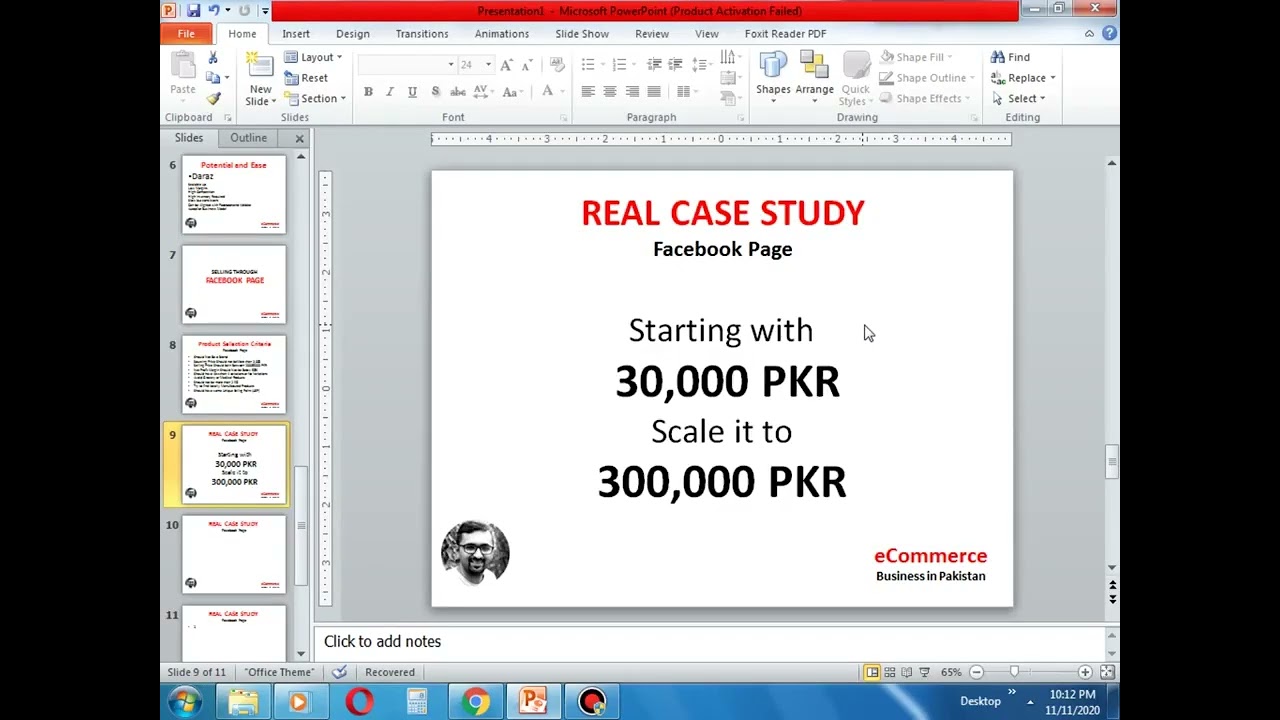Undo the last action
The height and width of the screenshot is (720, 1280).
point(213,10)
